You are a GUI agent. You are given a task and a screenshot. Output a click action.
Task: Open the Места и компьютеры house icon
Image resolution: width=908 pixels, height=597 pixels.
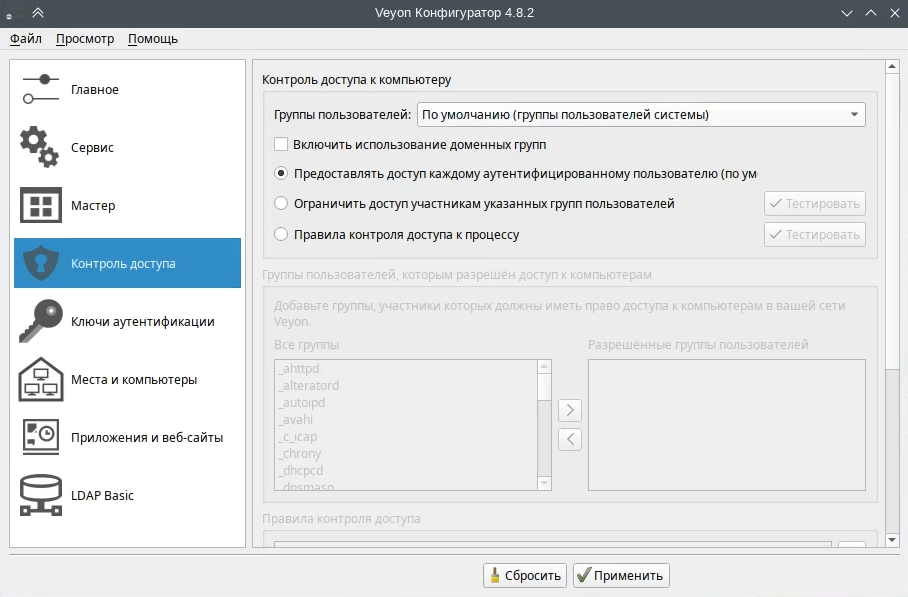(x=41, y=379)
